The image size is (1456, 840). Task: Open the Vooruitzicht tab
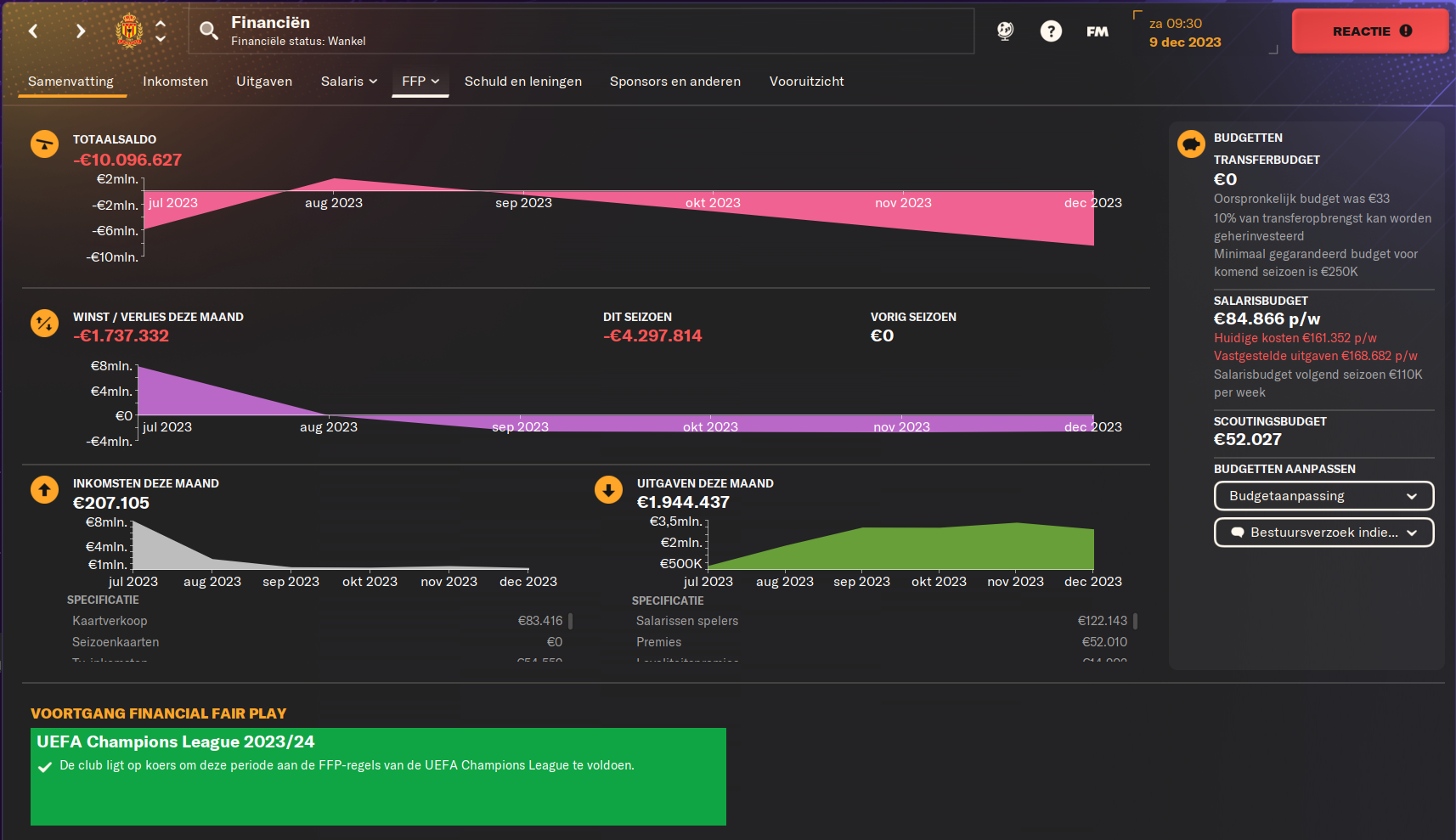point(807,82)
